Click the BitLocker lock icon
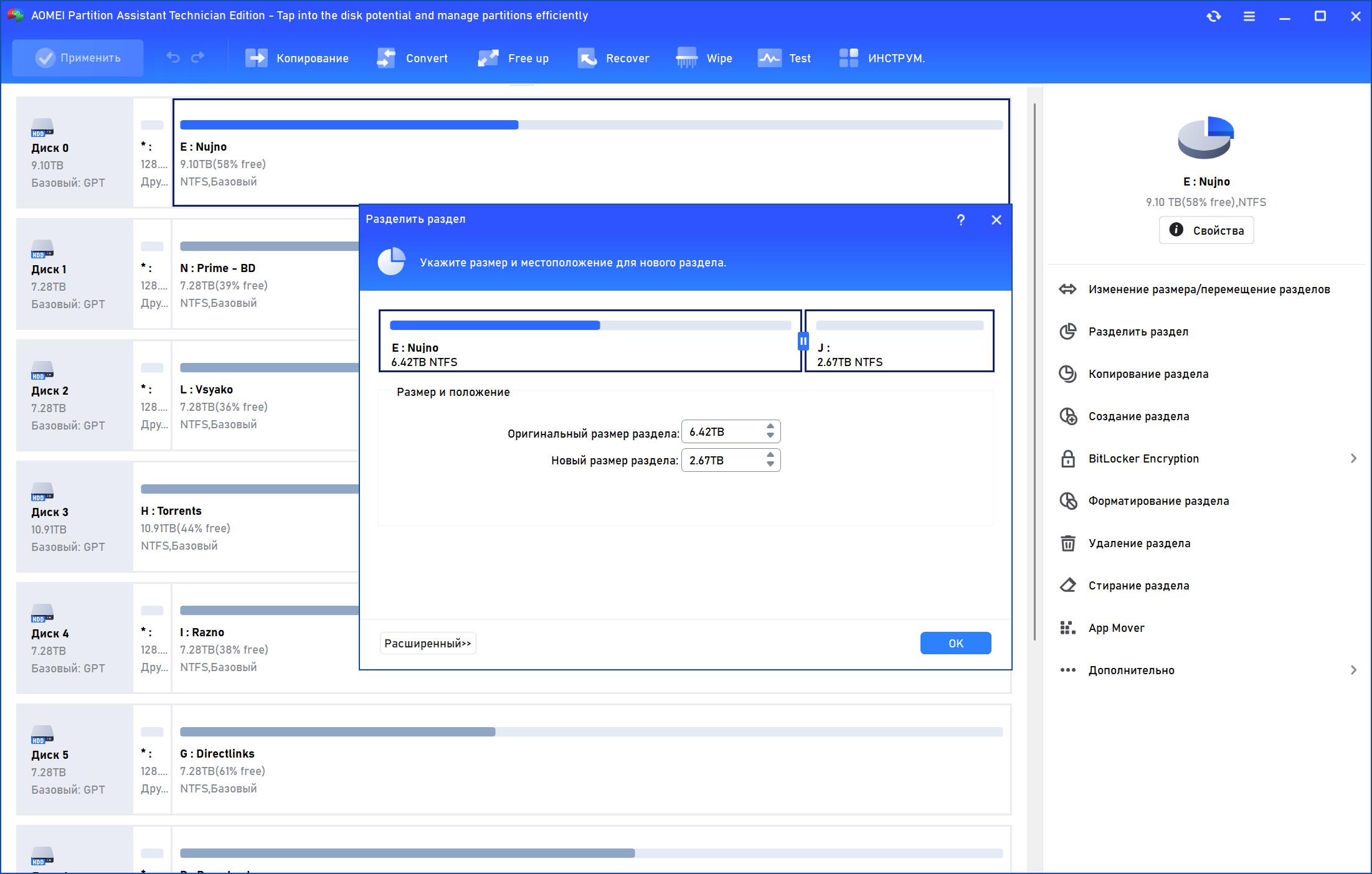 (1068, 459)
